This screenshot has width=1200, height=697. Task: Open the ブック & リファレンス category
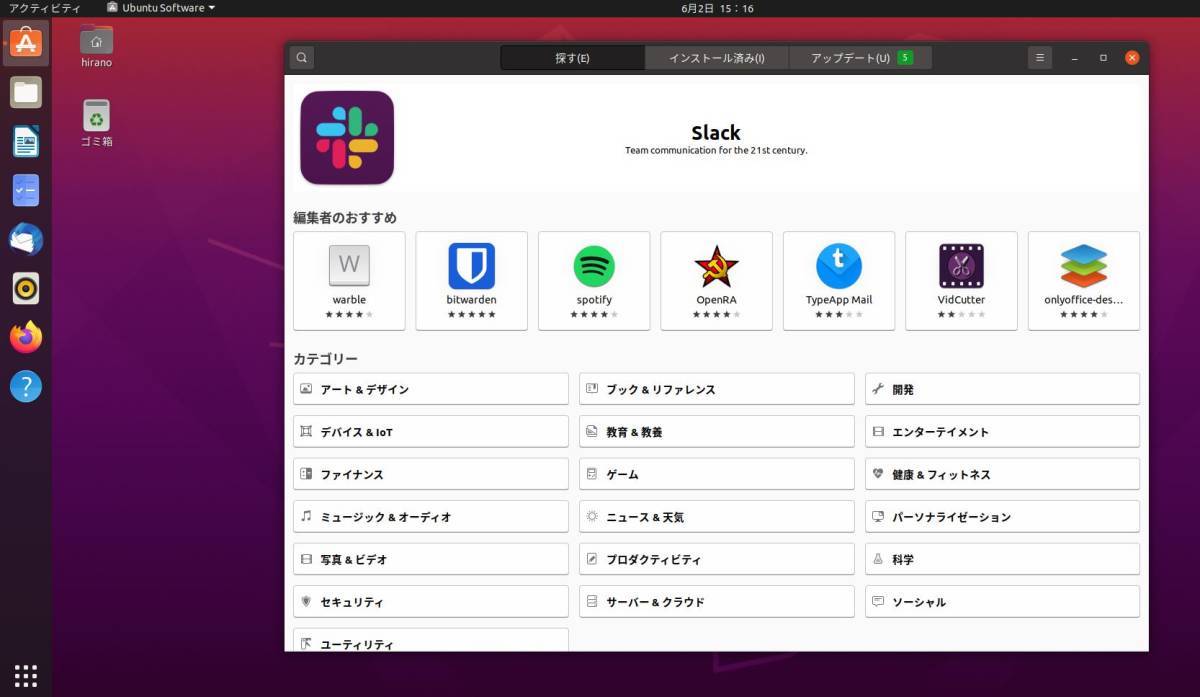[717, 389]
